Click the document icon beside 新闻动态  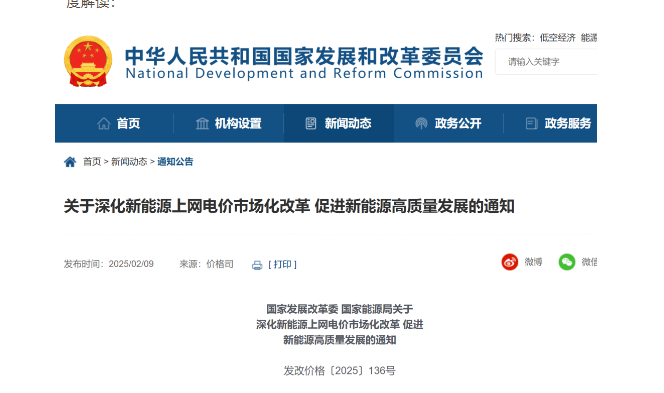311,124
